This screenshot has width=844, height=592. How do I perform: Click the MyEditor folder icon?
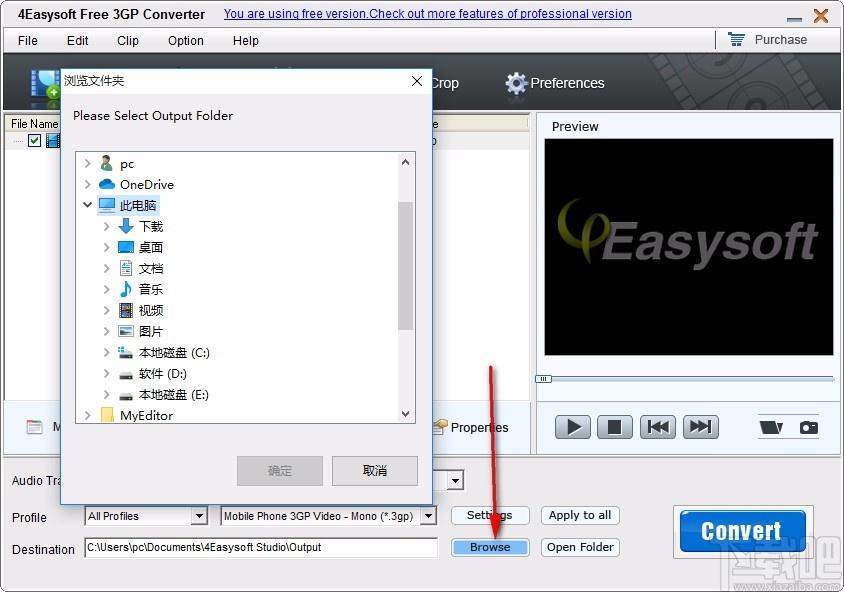(107, 415)
